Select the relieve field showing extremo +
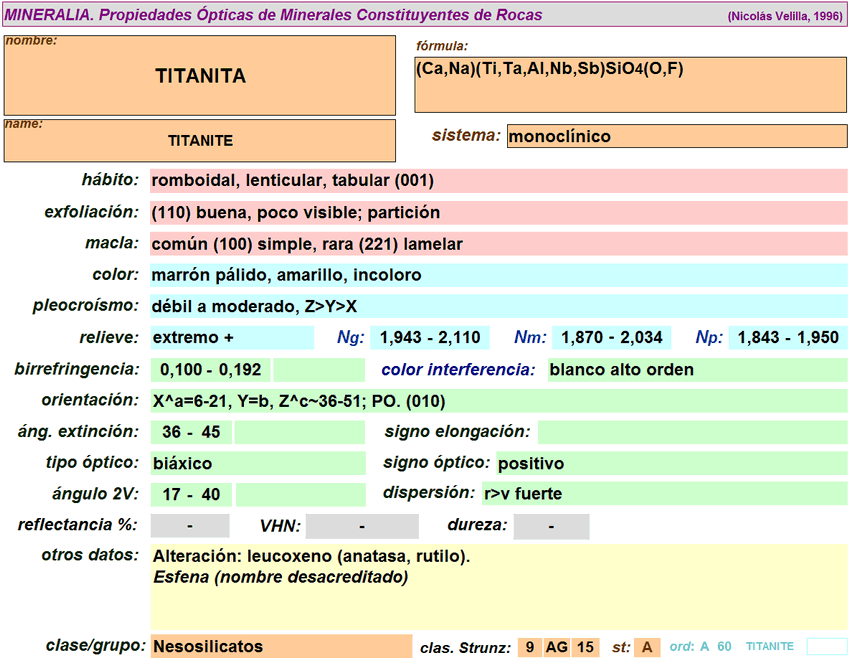The height and width of the screenshot is (661, 850). [x=231, y=338]
